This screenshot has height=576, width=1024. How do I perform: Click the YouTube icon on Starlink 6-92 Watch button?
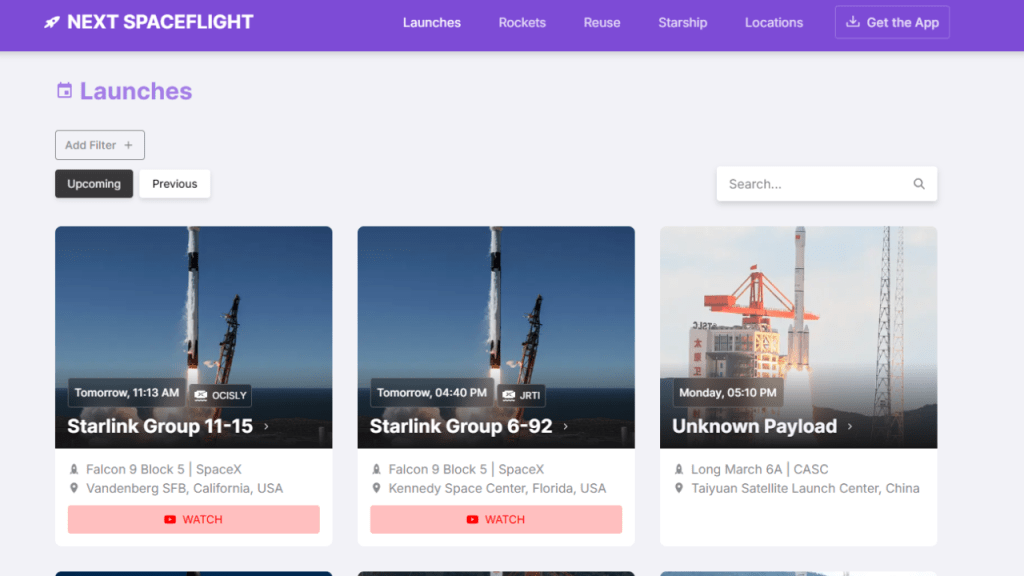[472, 520]
